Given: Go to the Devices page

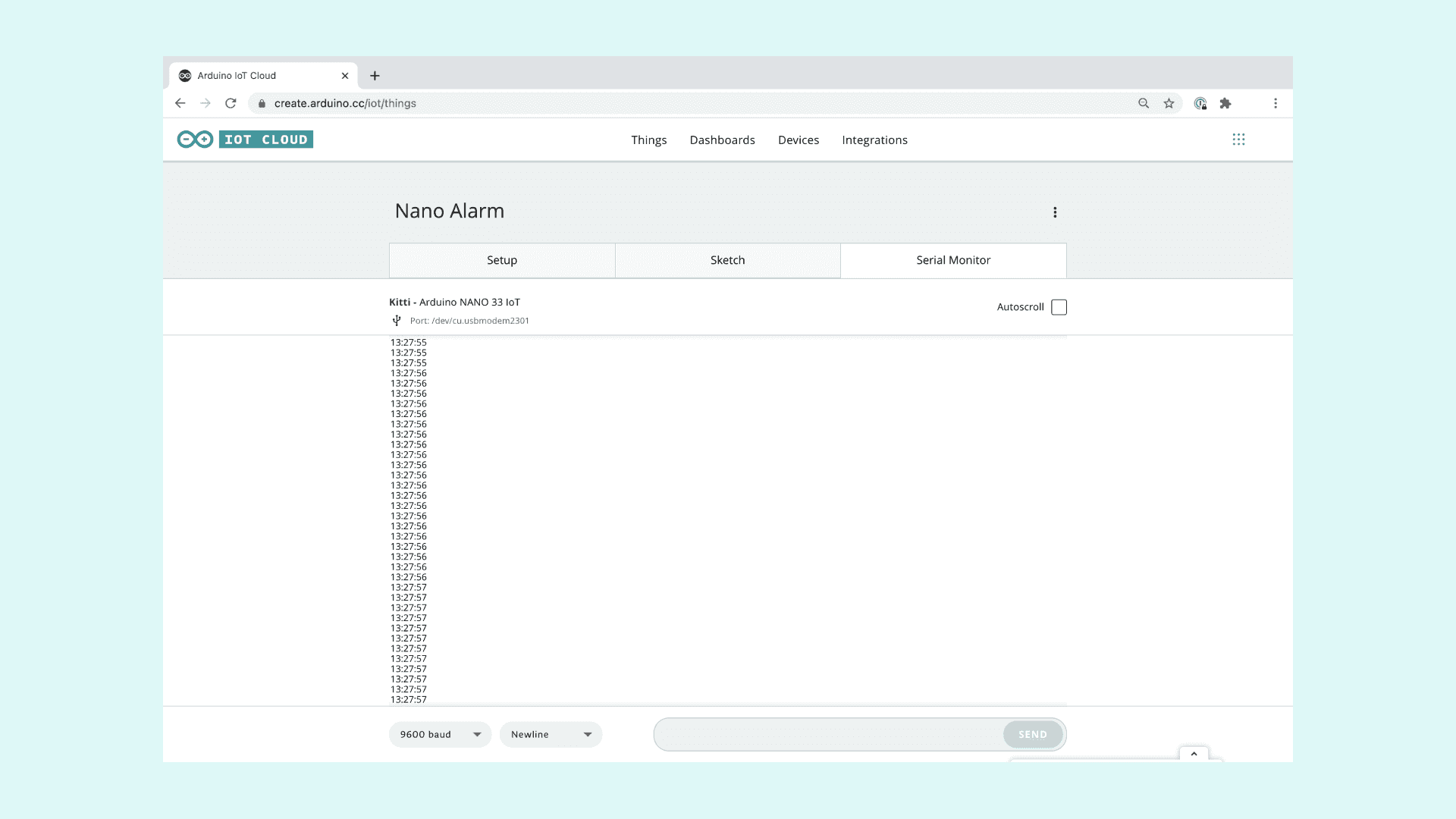Looking at the screenshot, I should [798, 140].
